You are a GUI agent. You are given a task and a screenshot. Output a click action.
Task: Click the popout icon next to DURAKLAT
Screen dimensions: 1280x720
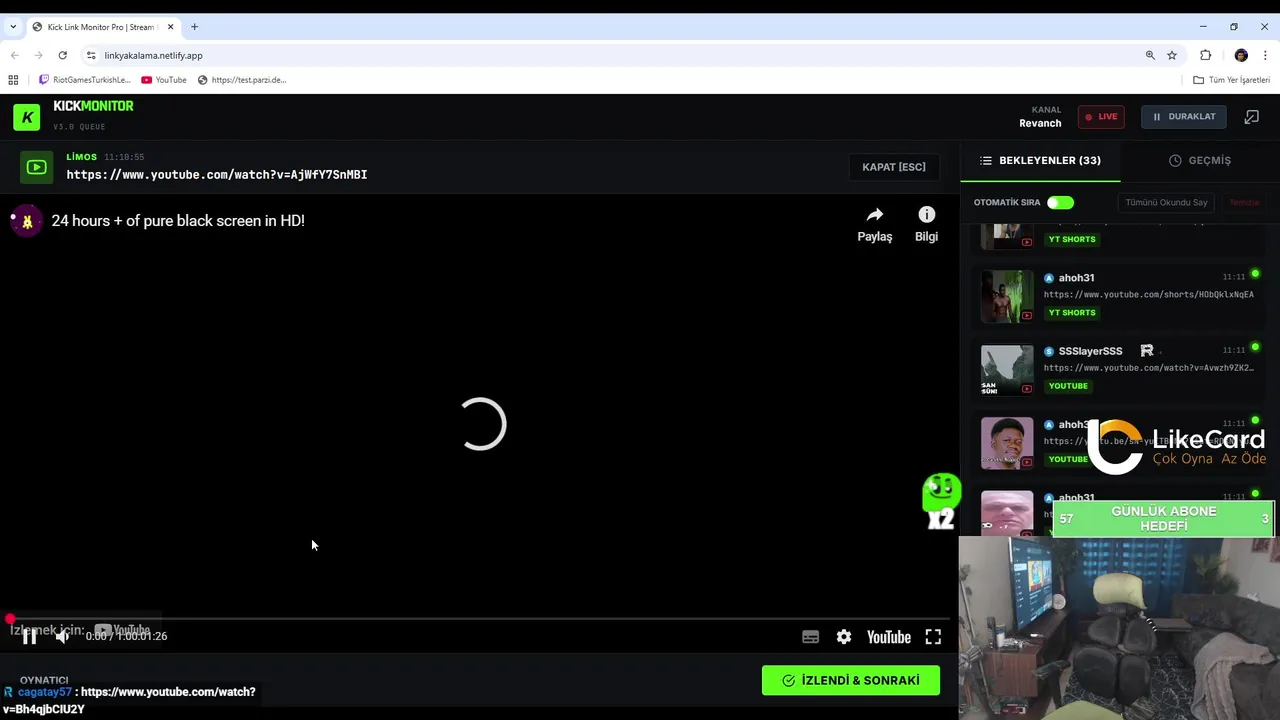pos(1251,117)
